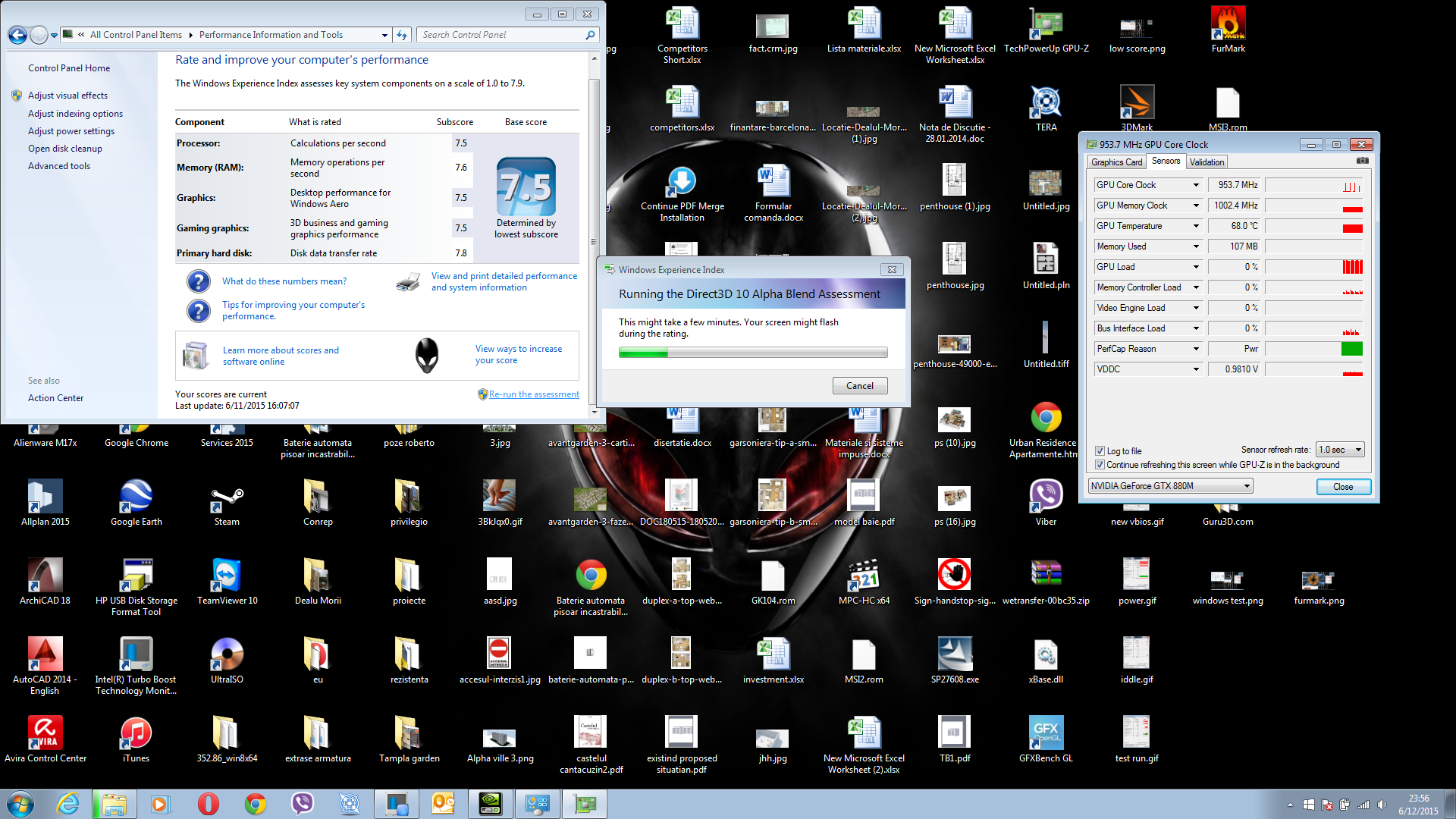The image size is (1456, 819).
Task: Select the Avira Control Center icon
Action: tap(45, 739)
